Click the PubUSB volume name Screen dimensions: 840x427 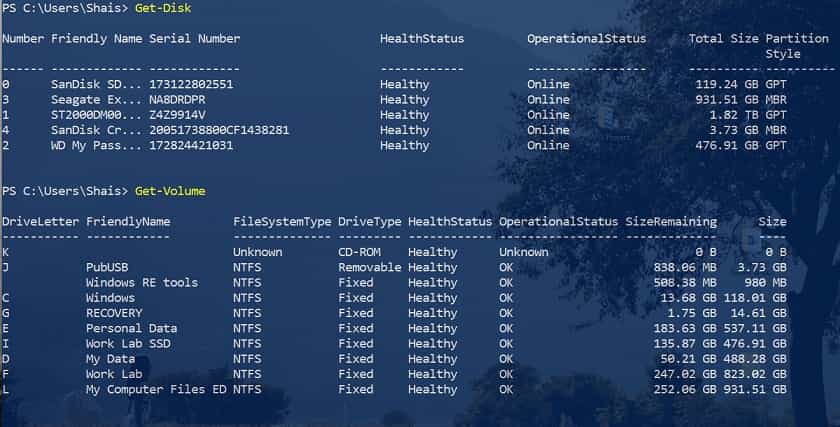[107, 267]
